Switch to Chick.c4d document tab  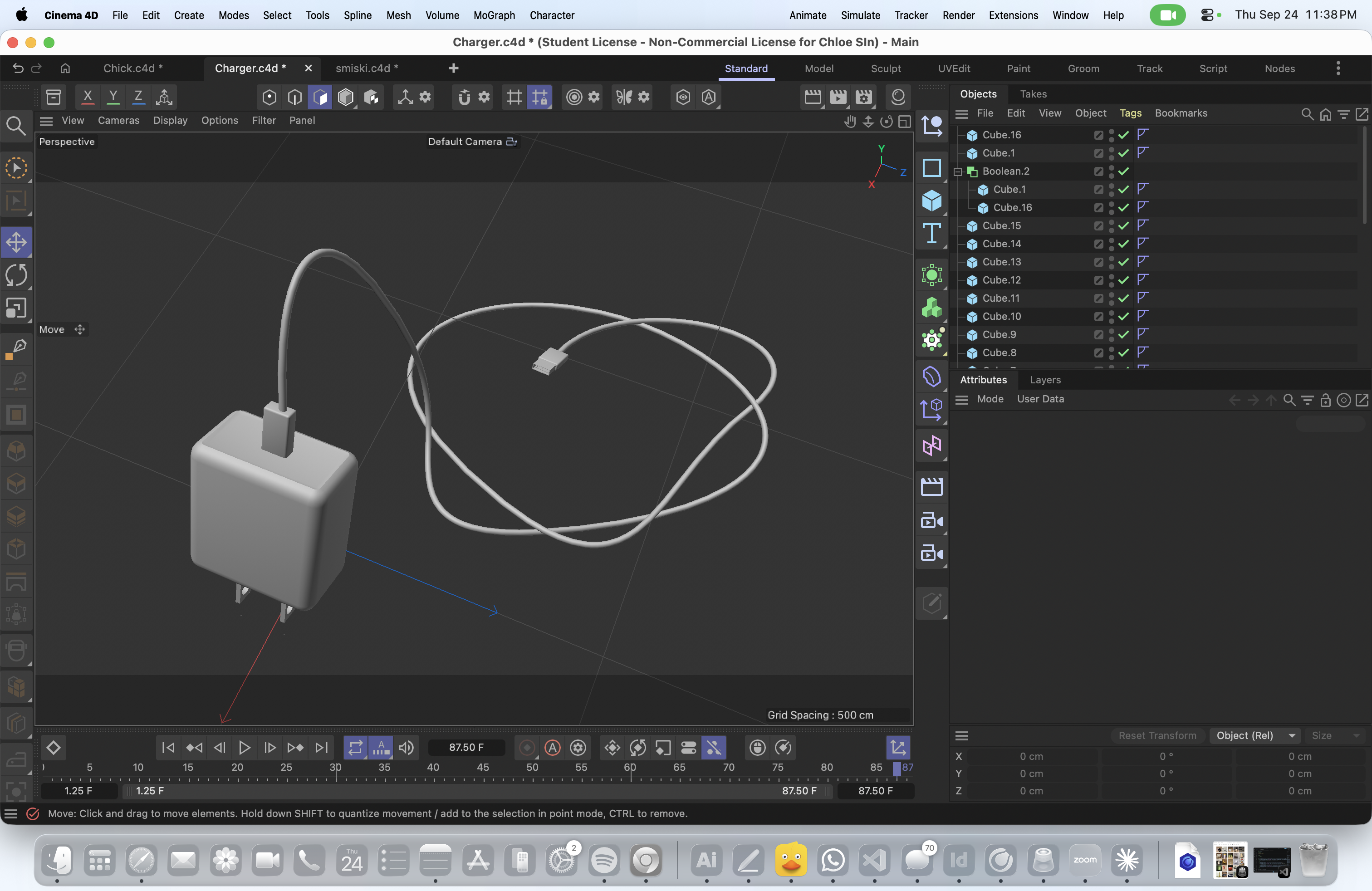coord(132,68)
